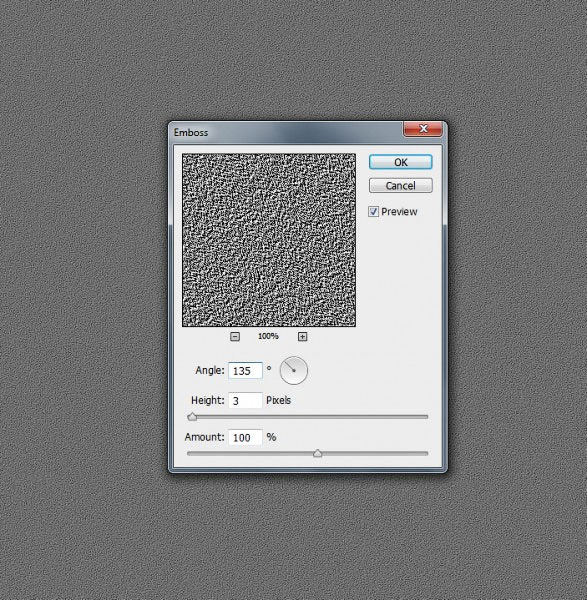Zoom in preview with plus icon
The image size is (587, 600).
pos(302,336)
